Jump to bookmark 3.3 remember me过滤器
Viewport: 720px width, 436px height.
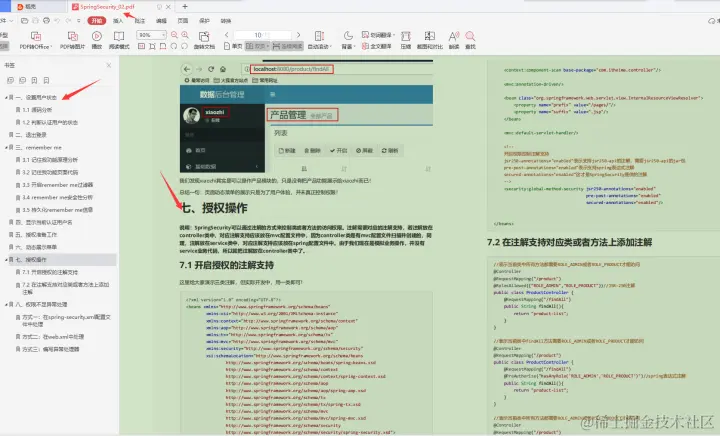tap(58, 185)
